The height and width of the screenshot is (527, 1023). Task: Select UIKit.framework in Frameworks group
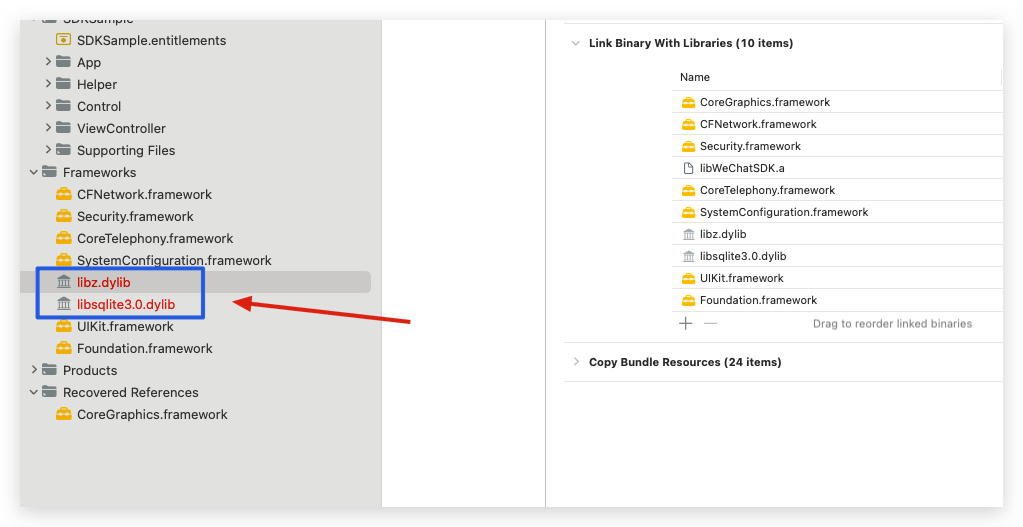[125, 326]
